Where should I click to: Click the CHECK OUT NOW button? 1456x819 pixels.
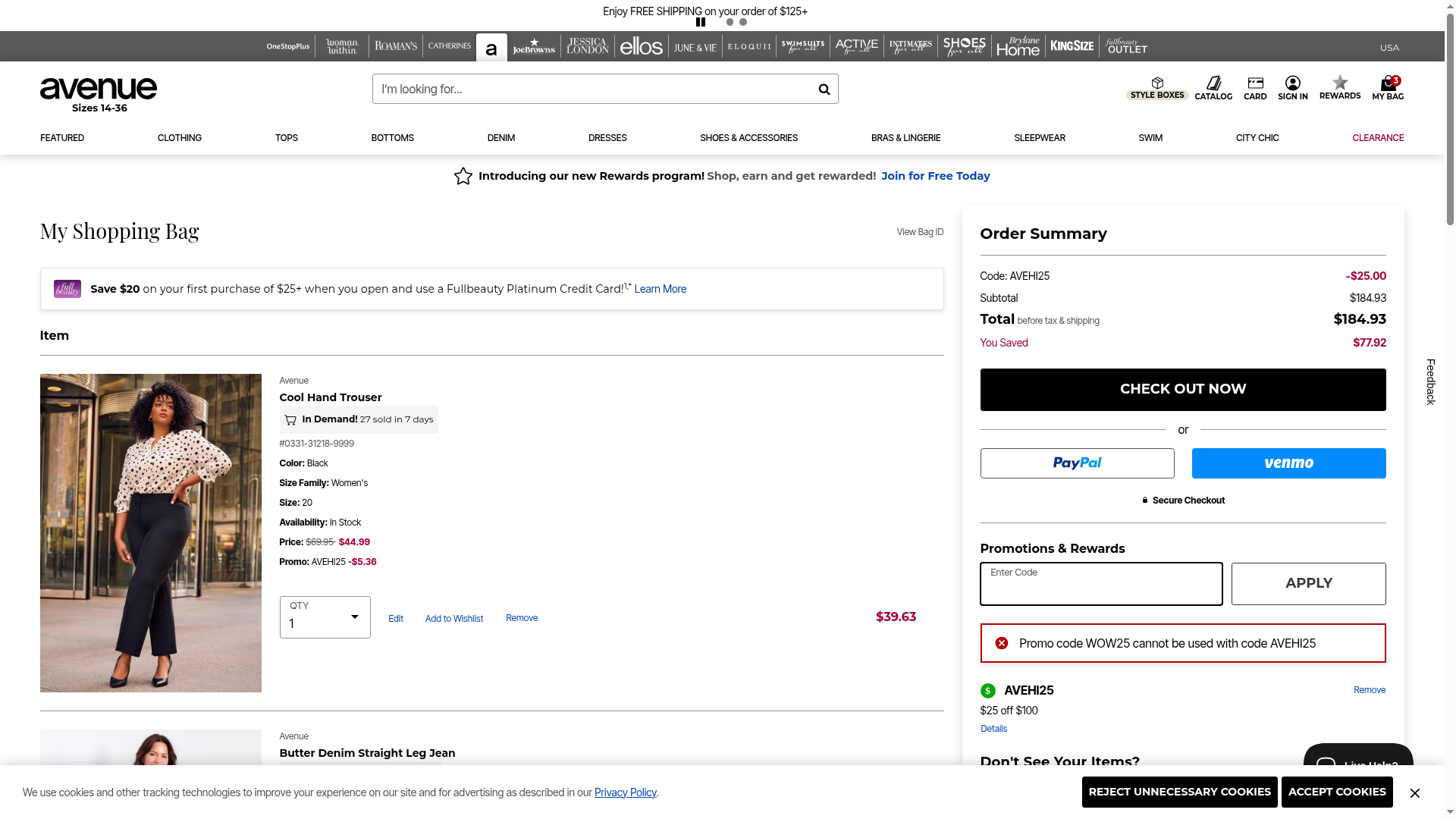click(1183, 390)
